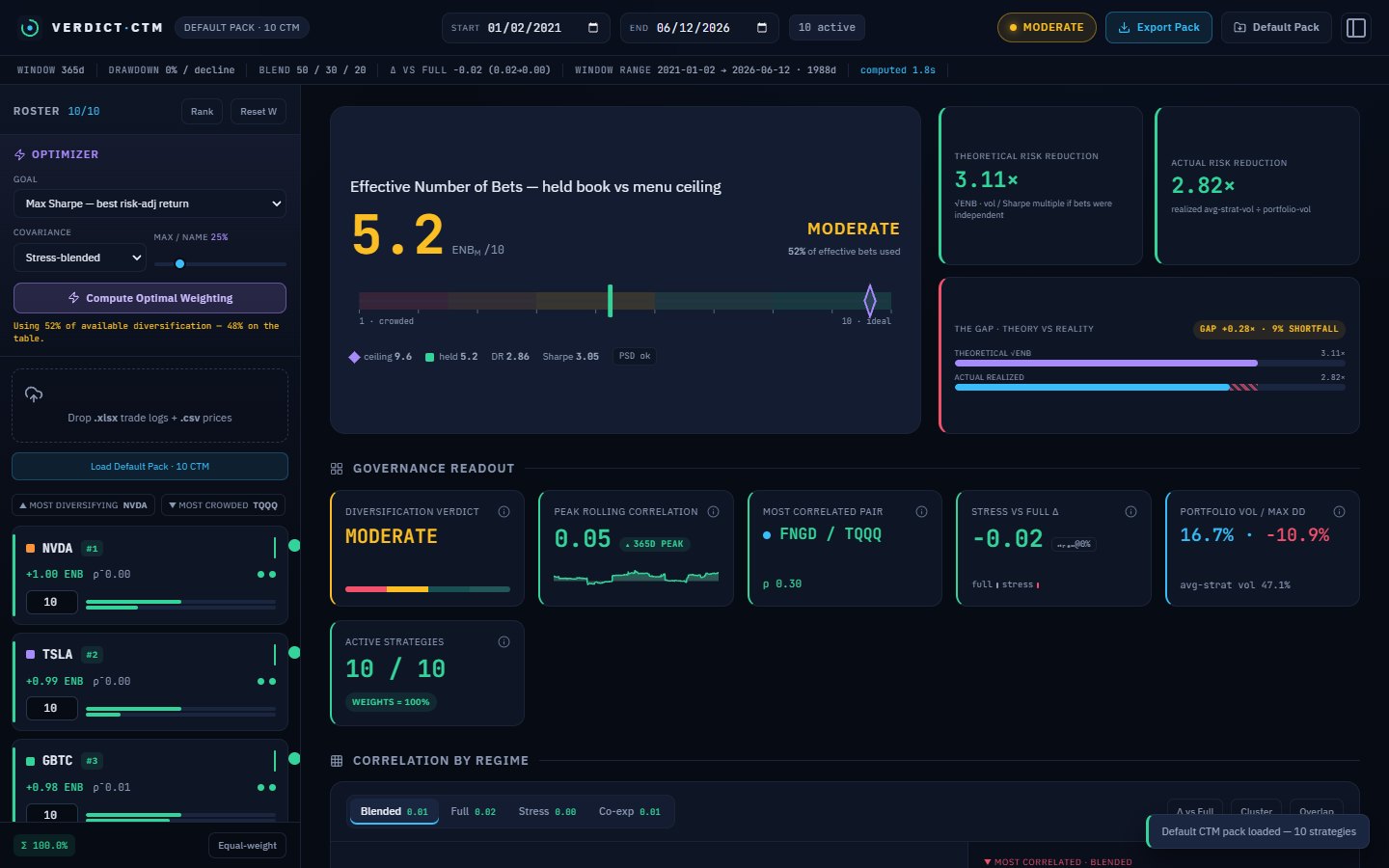Click the two-dot indicator on the TSLA card
This screenshot has height=868, width=1389.
pos(266,682)
